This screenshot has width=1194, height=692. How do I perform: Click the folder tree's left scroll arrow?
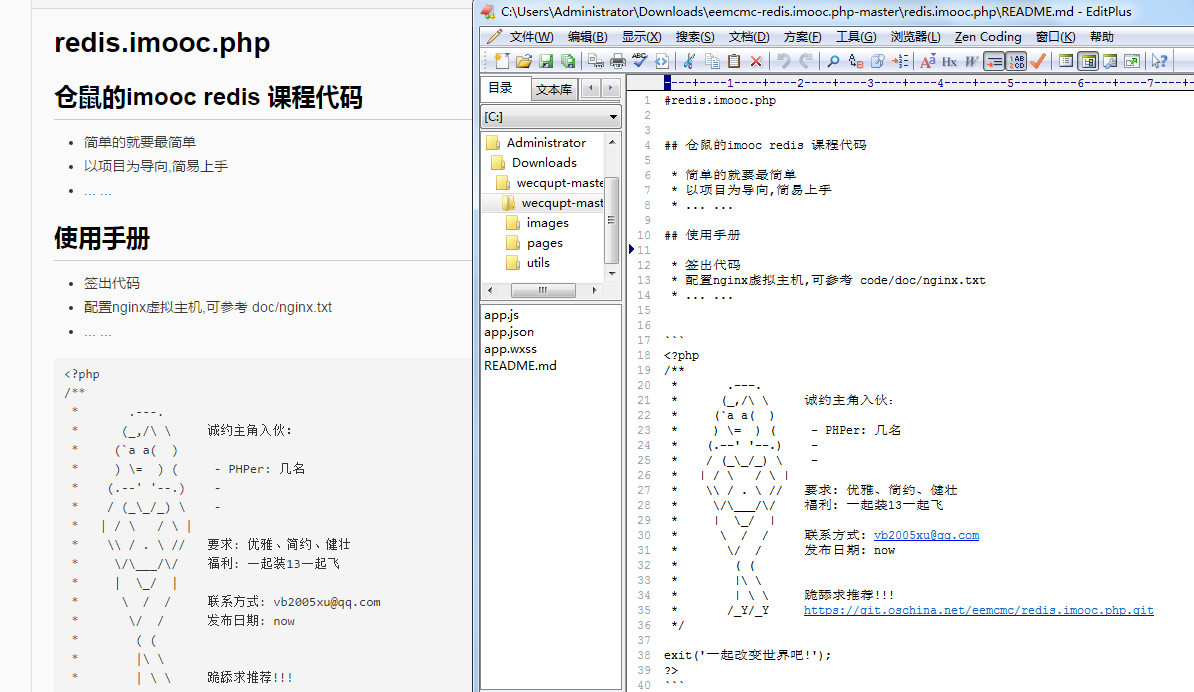click(x=490, y=290)
